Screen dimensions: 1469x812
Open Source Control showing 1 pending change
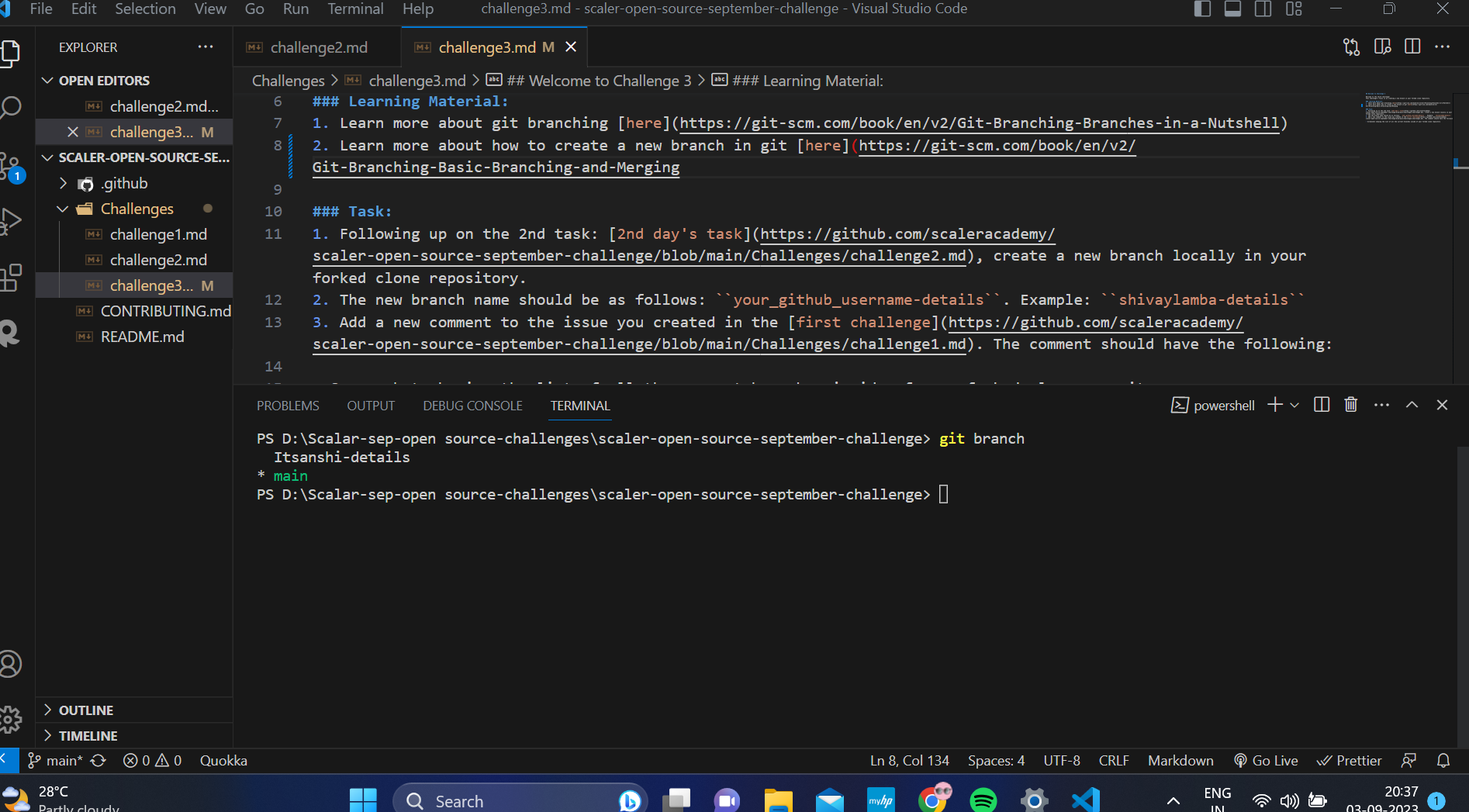tap(12, 165)
